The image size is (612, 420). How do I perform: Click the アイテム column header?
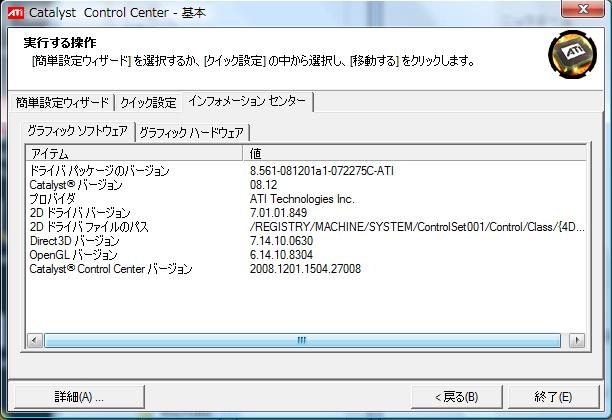[135, 153]
